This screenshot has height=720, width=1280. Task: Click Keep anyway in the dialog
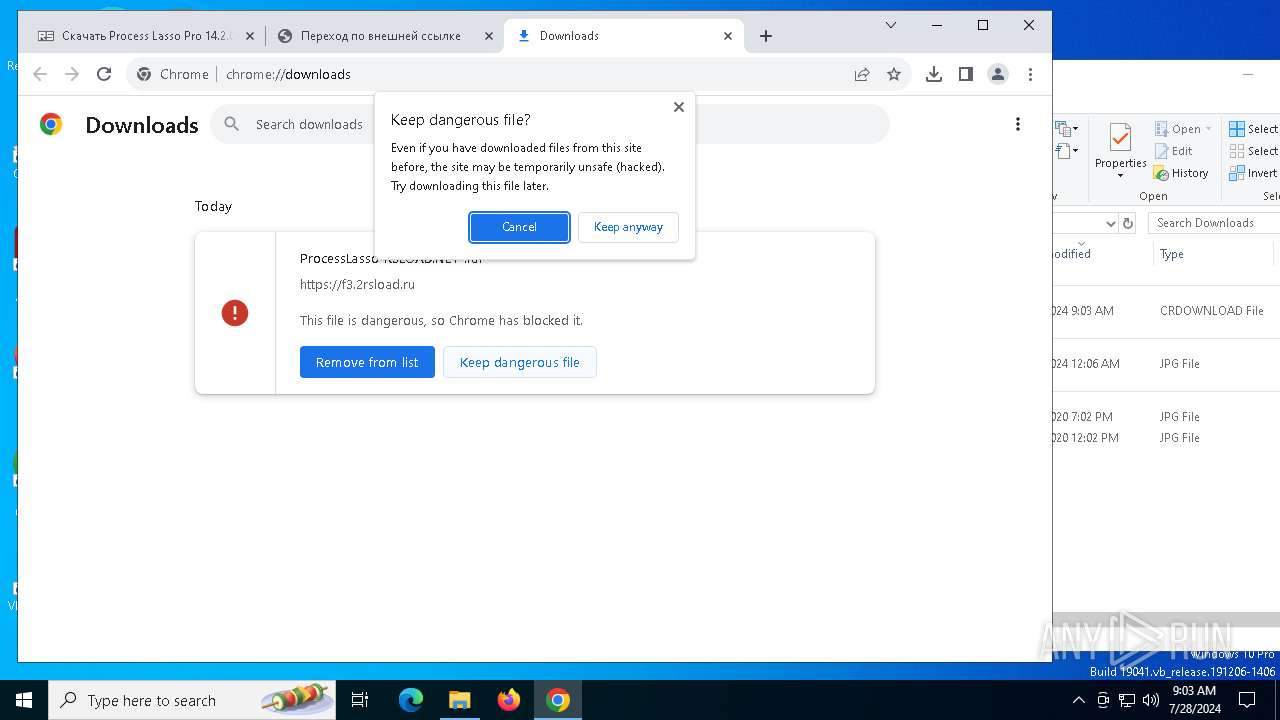628,227
